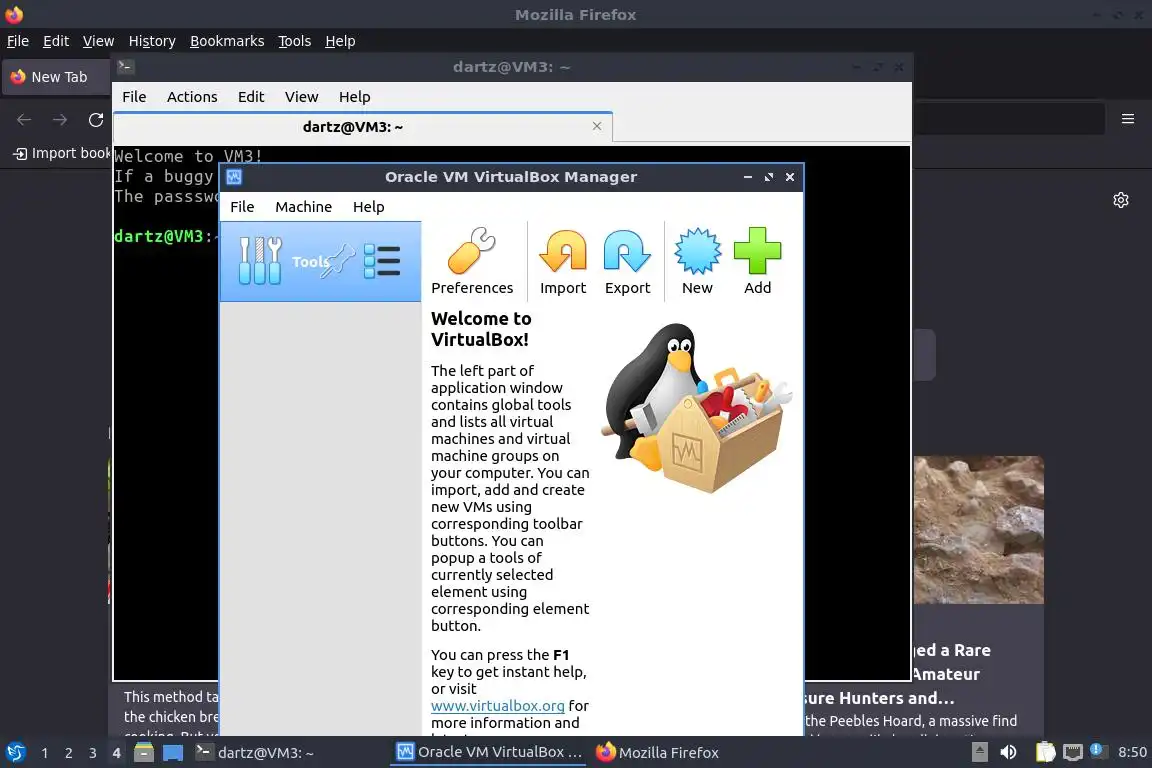Switch to workspace 2 in taskbar
The width and height of the screenshot is (1152, 768).
(68, 753)
